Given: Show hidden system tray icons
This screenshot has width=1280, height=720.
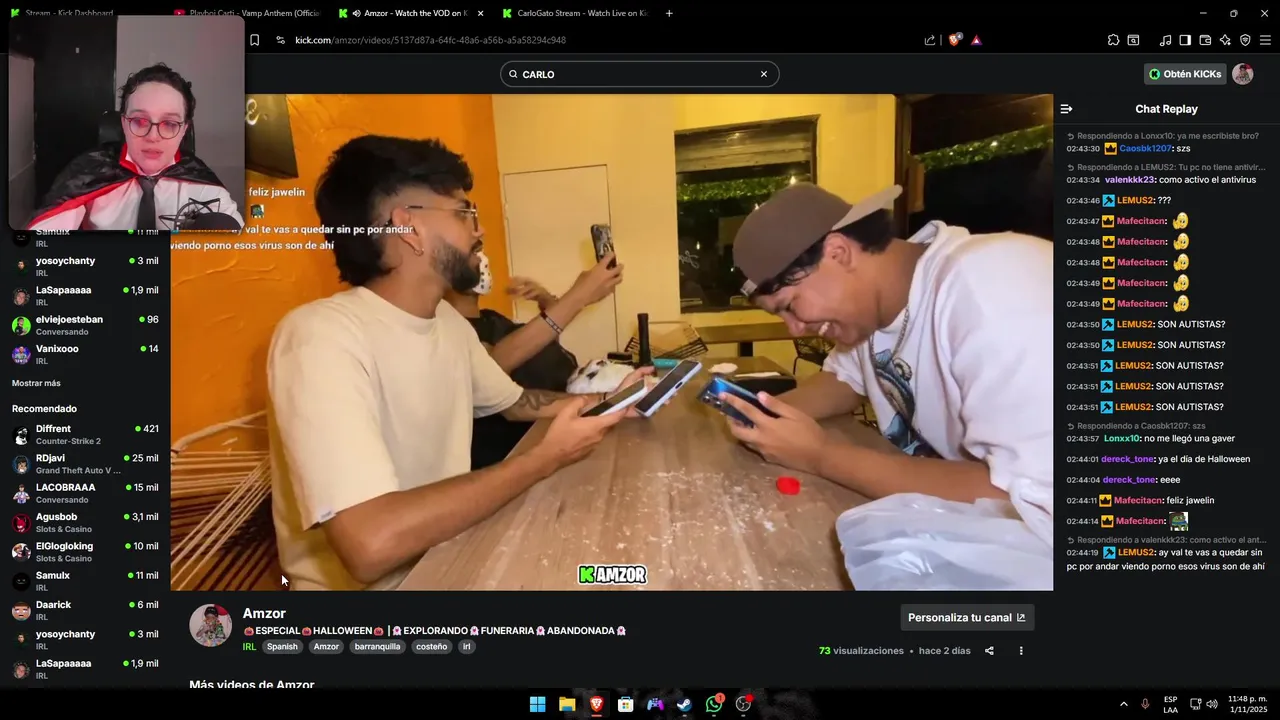Looking at the screenshot, I should 1123,704.
